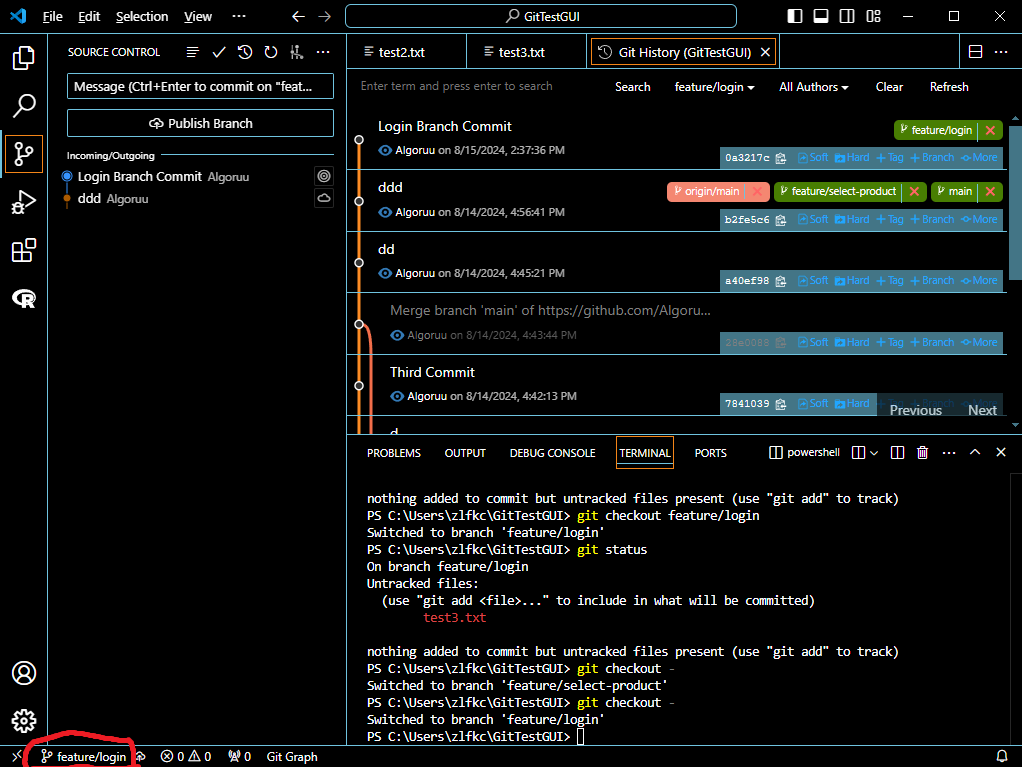Open the Accounts menu
This screenshot has height=767, width=1022.
click(23, 673)
